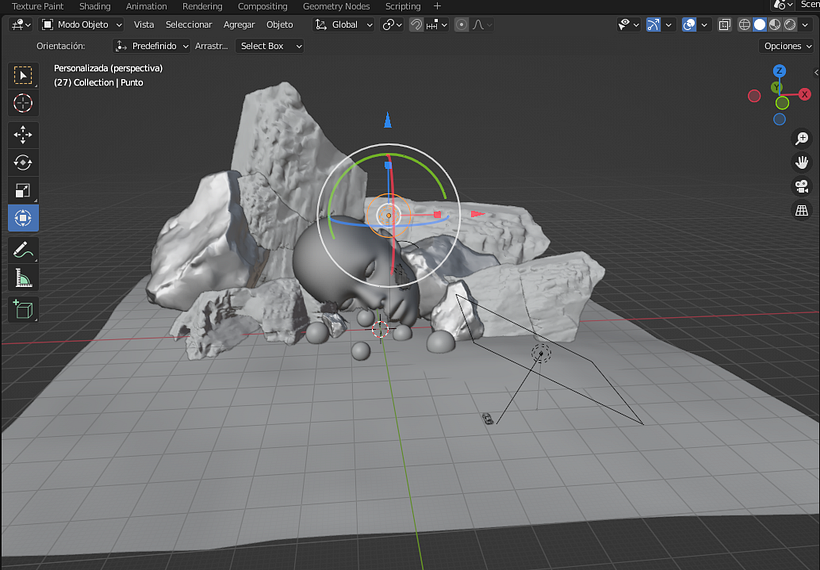Toggle X-ray display mode
The image size is (820, 570).
(x=725, y=25)
